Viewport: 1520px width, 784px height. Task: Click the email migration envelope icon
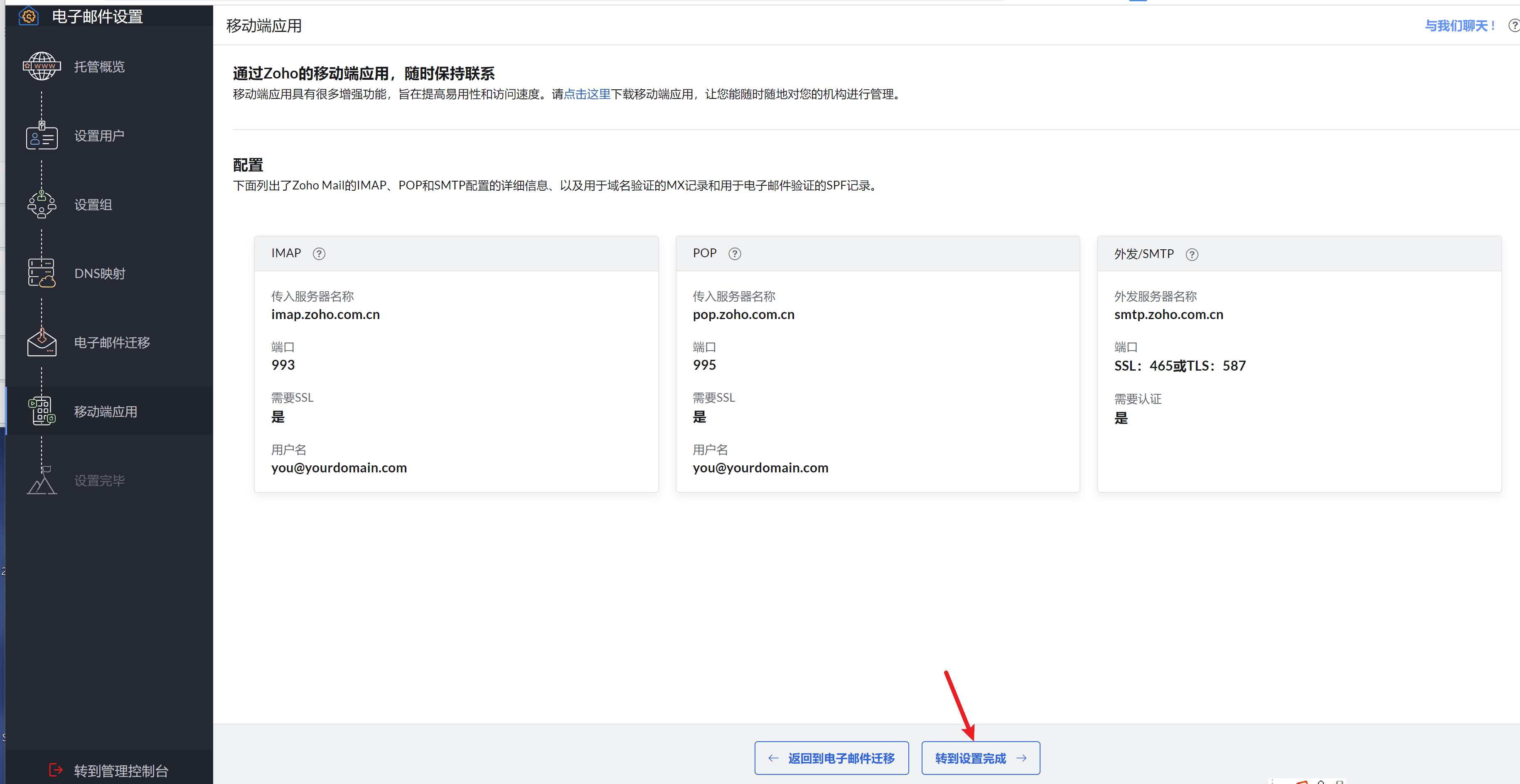click(42, 343)
